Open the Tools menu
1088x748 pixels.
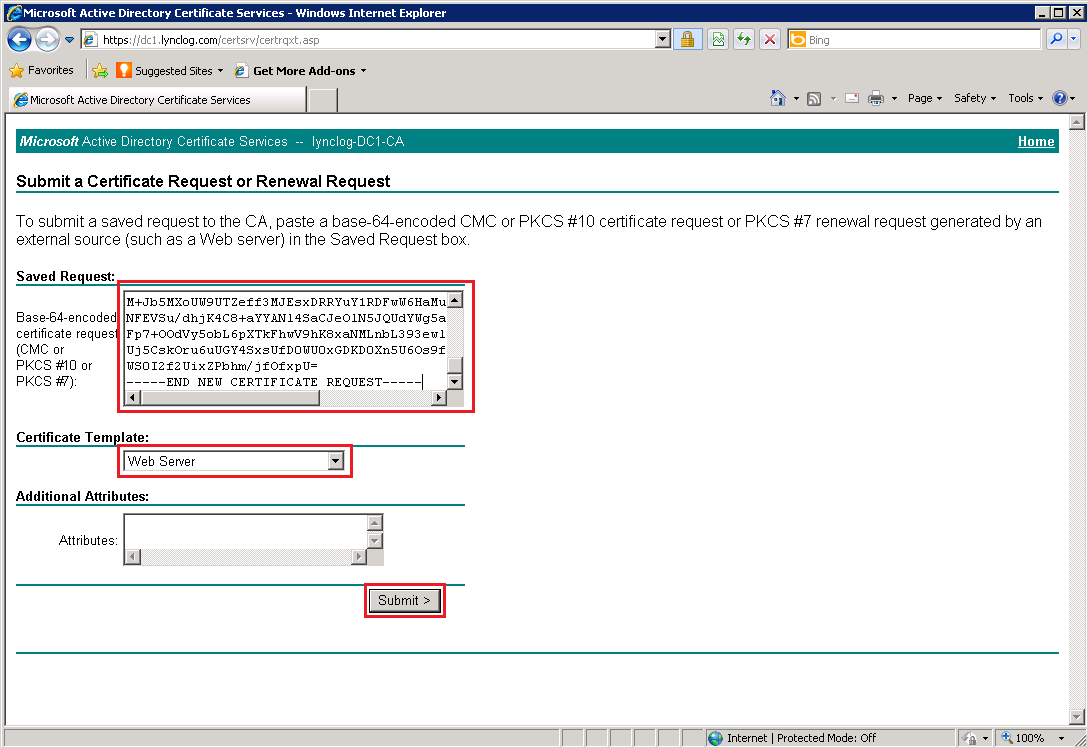tap(1026, 98)
